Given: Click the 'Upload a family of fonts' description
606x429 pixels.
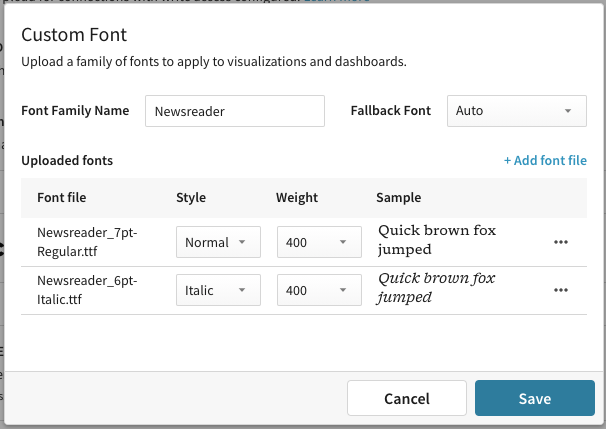Looking at the screenshot, I should pos(214,61).
